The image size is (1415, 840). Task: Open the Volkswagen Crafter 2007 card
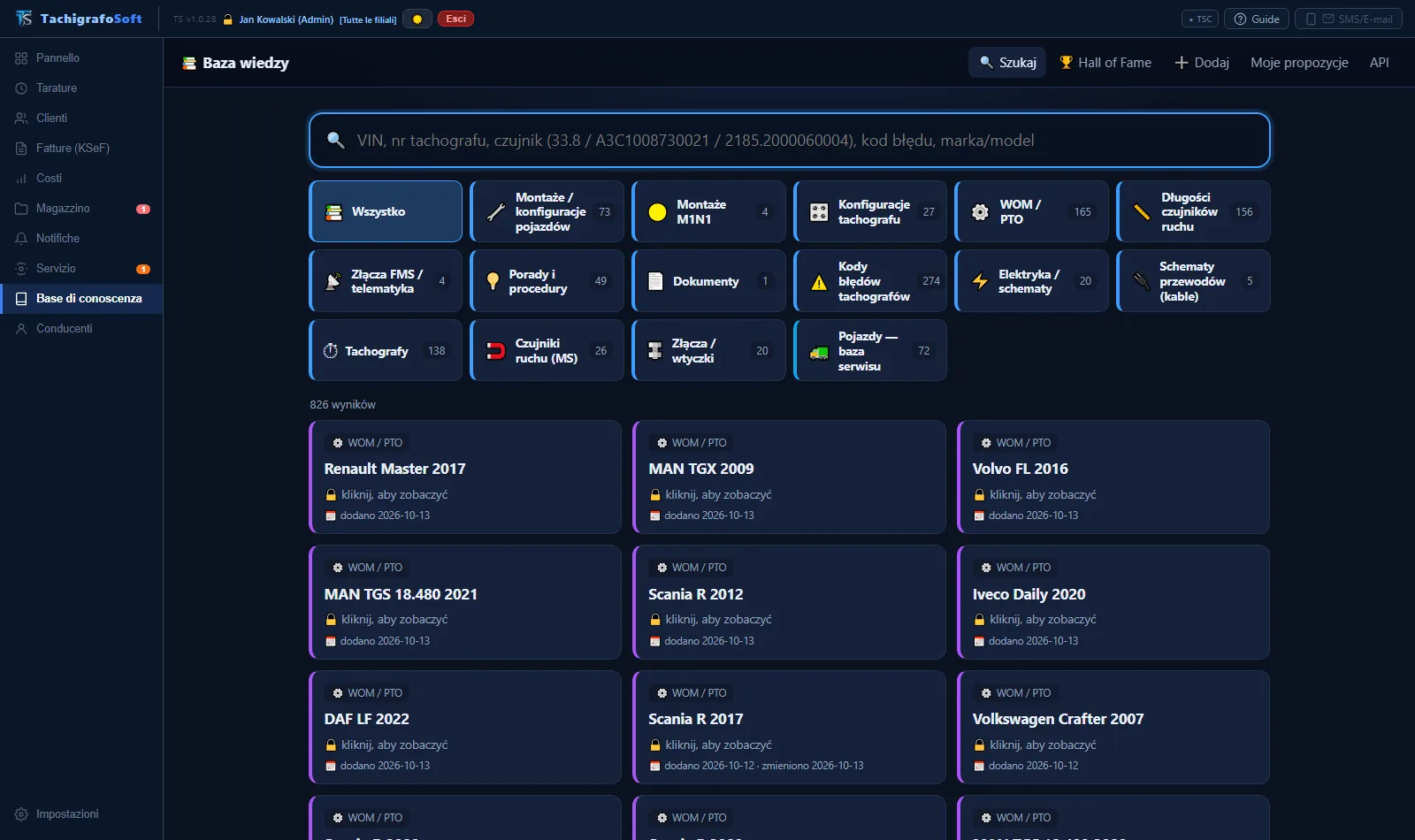1113,727
